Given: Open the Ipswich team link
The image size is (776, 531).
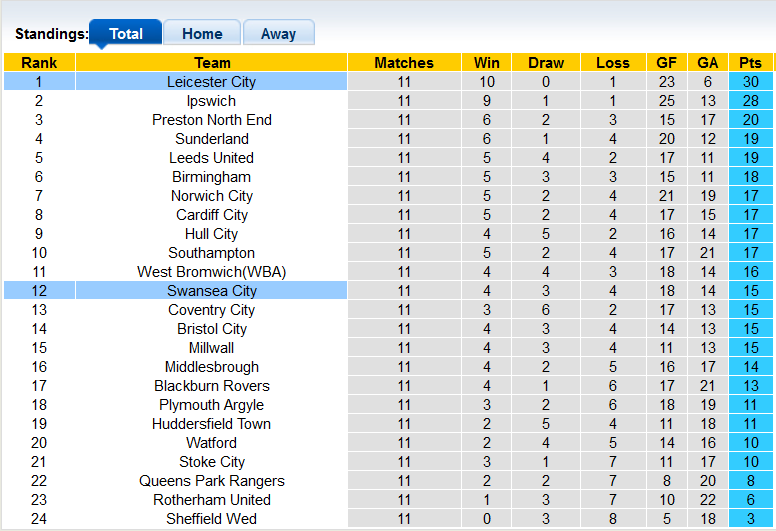Looking at the screenshot, I should pyautogui.click(x=211, y=101).
